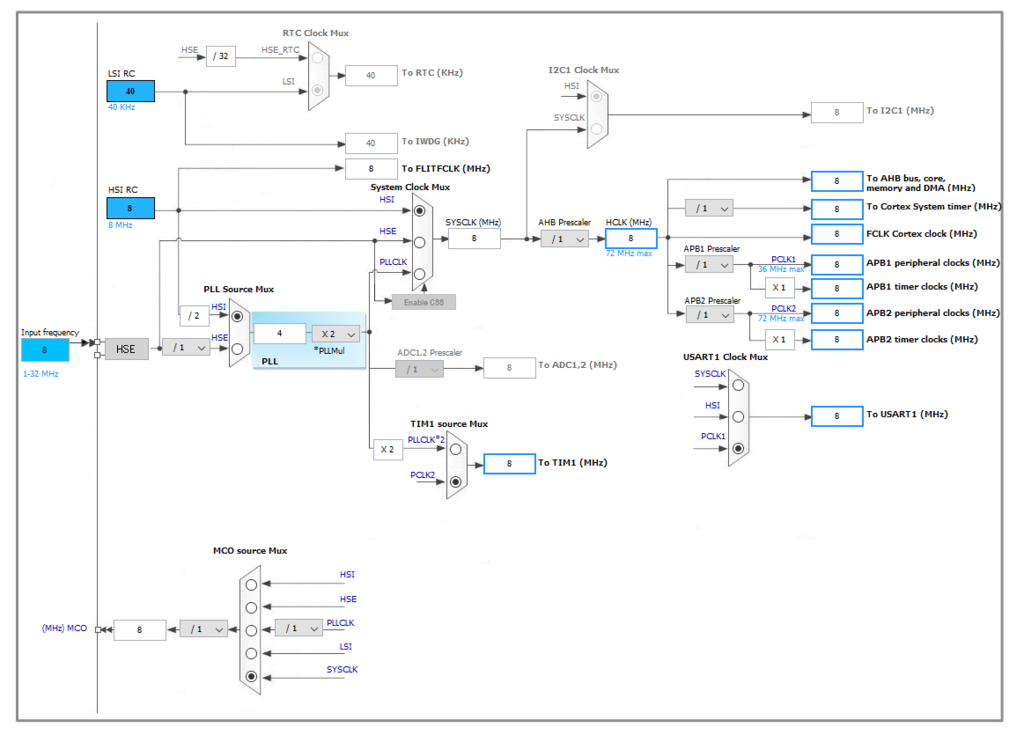Image resolution: width=1024 pixels, height=735 pixels.
Task: Open the ADC1,2 Prescaler dropdown
Action: (419, 368)
